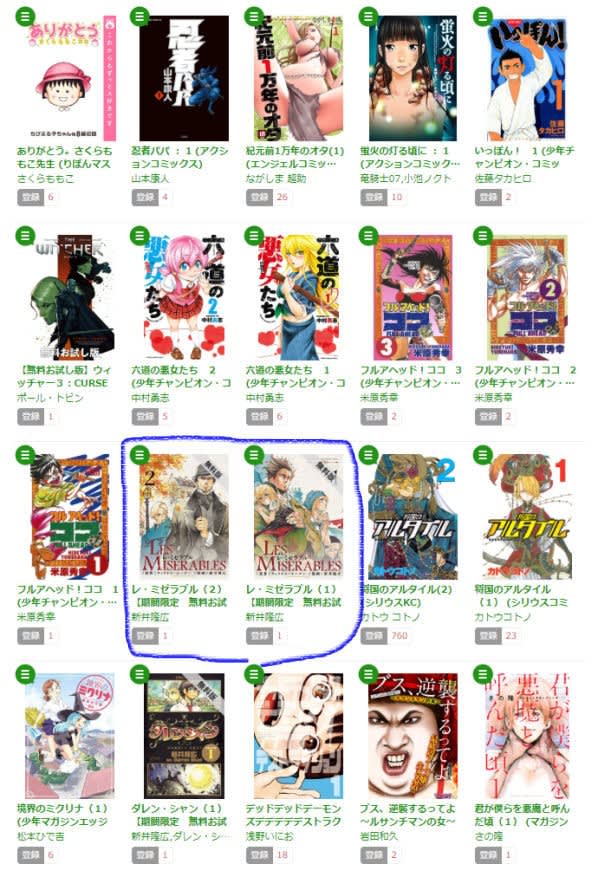
Task: Open green menu icon on いっぽん! cover
Action: (x=483, y=17)
